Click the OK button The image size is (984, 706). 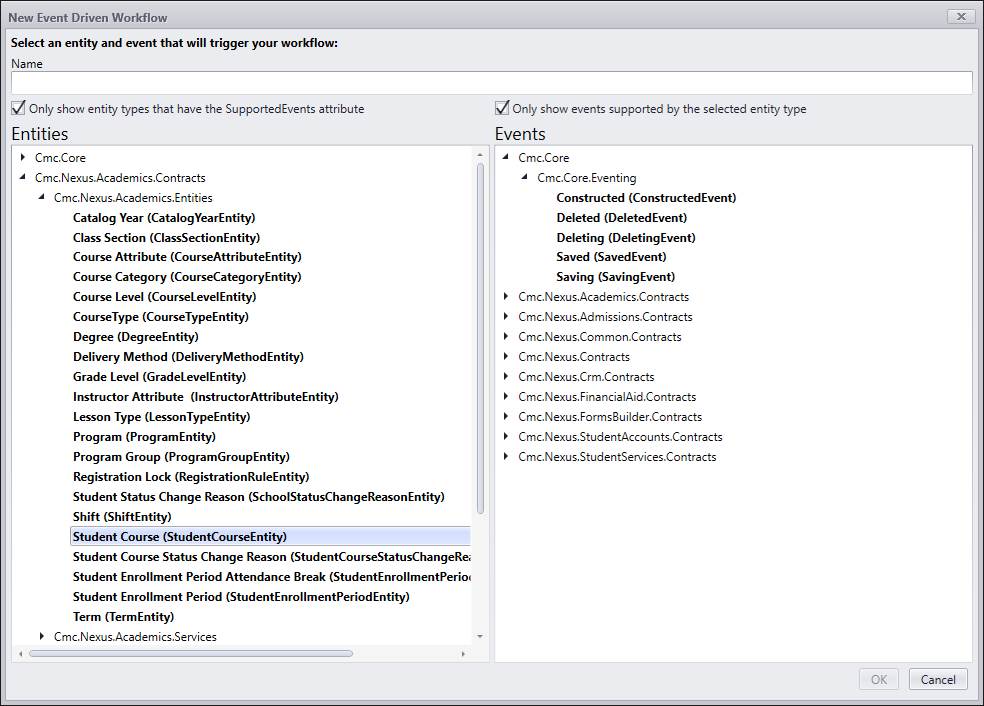point(878,678)
